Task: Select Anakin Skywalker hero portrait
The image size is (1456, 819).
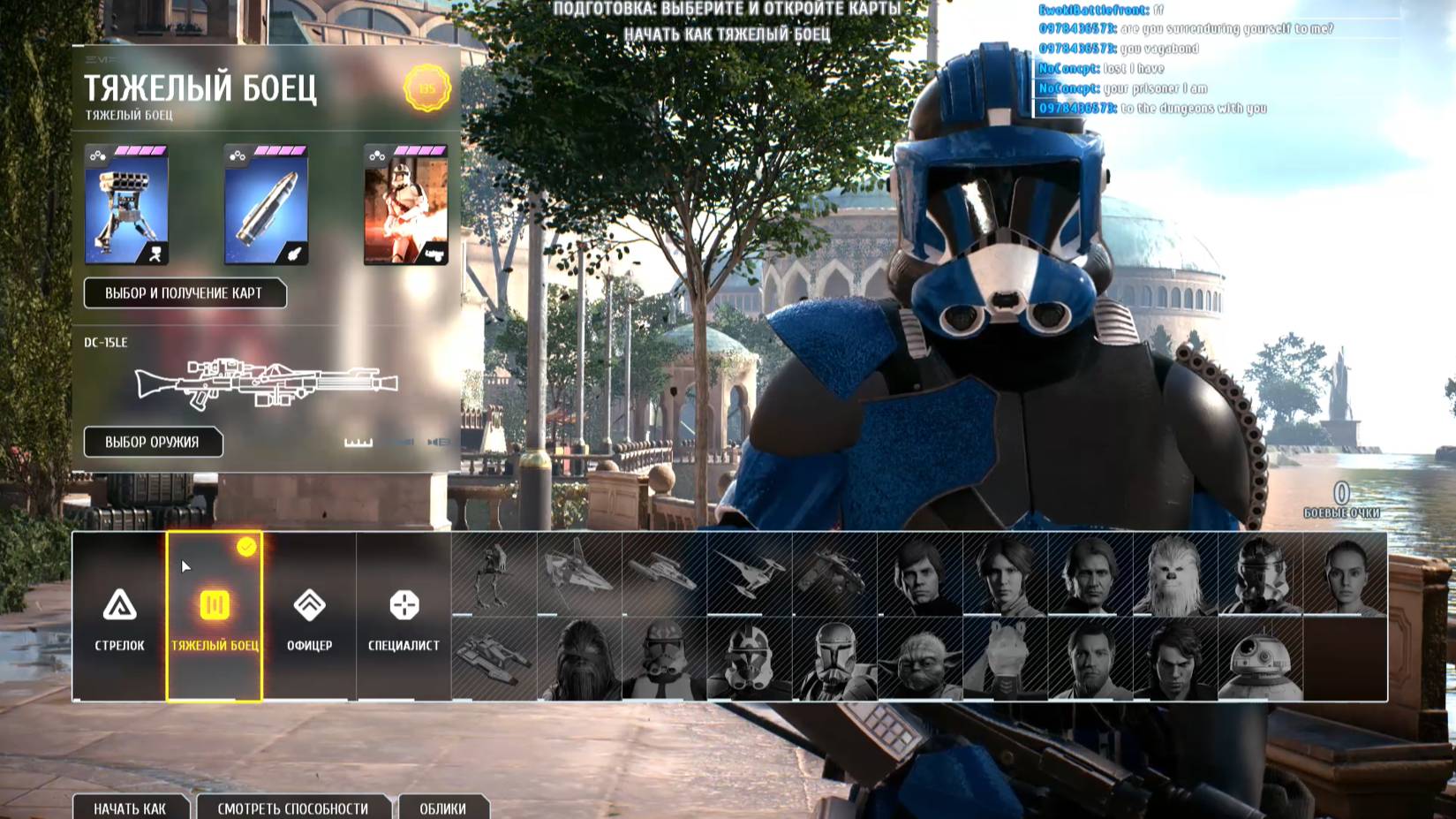Action: [x=1175, y=659]
